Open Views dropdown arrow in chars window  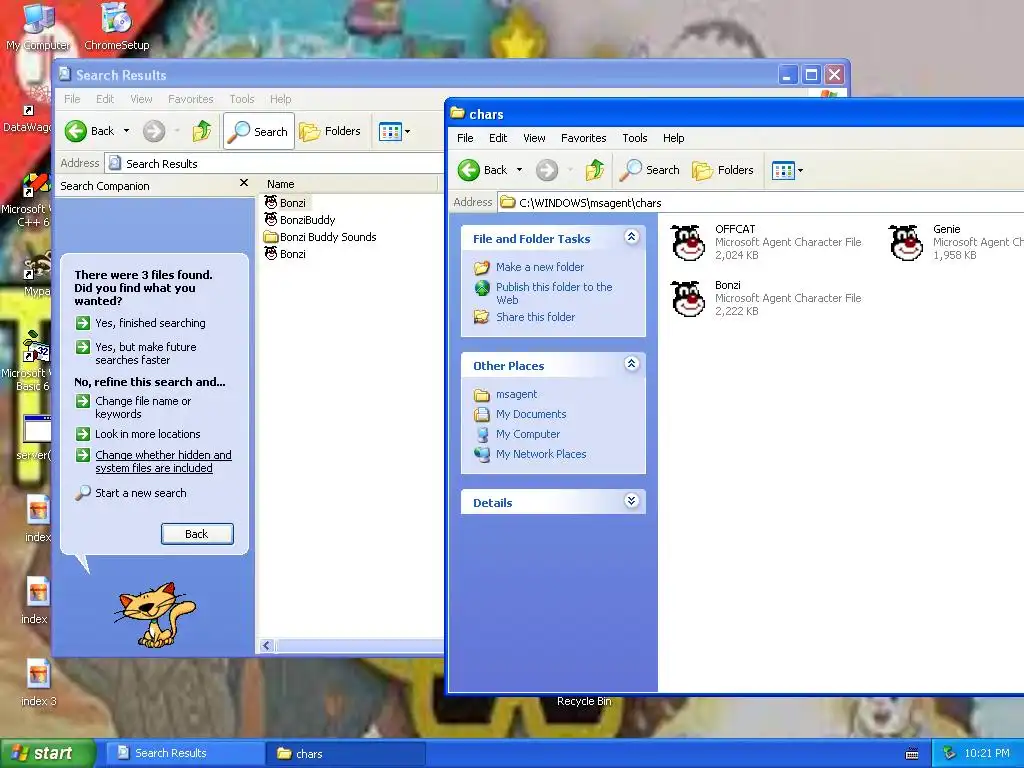(x=801, y=170)
